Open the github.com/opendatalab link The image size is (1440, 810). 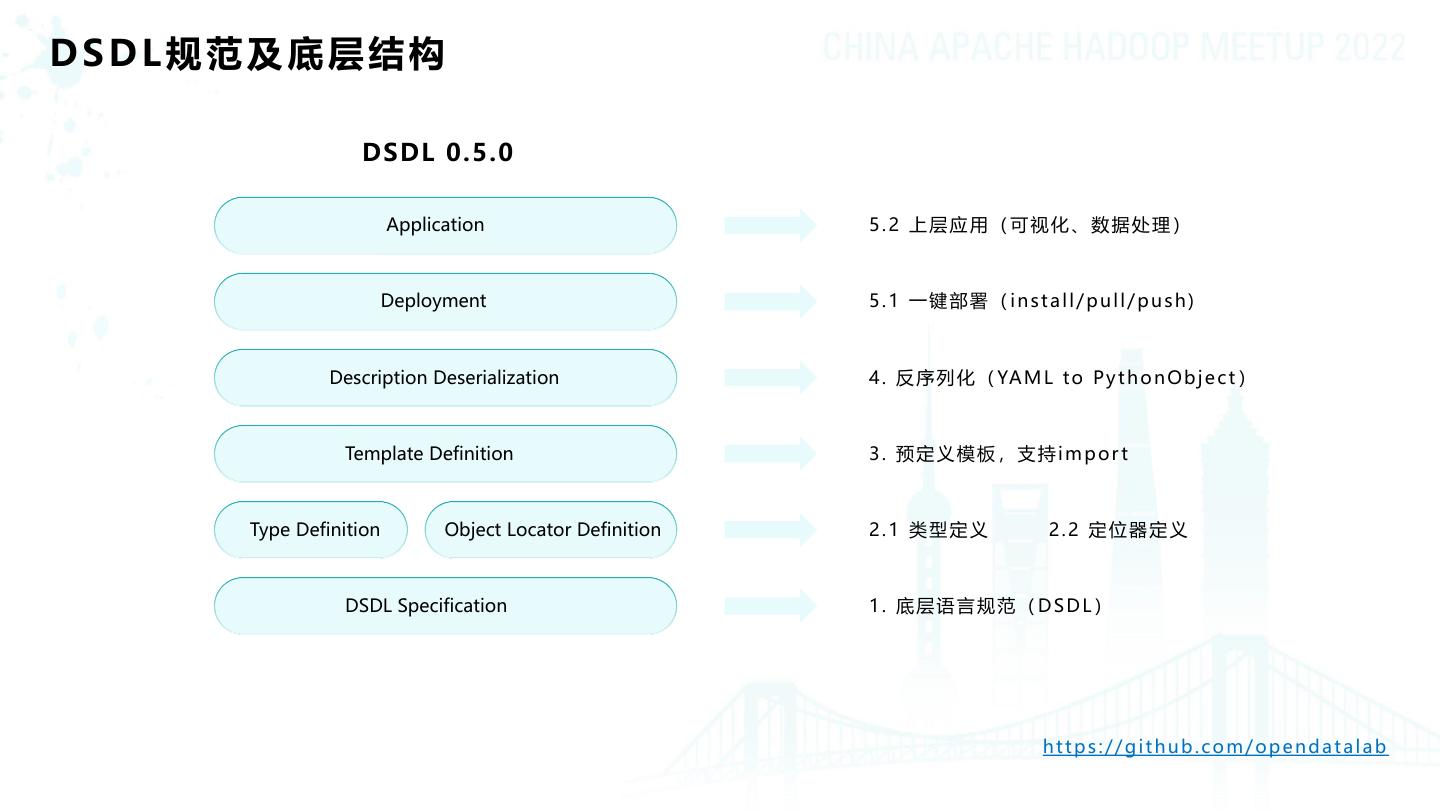pos(1215,747)
